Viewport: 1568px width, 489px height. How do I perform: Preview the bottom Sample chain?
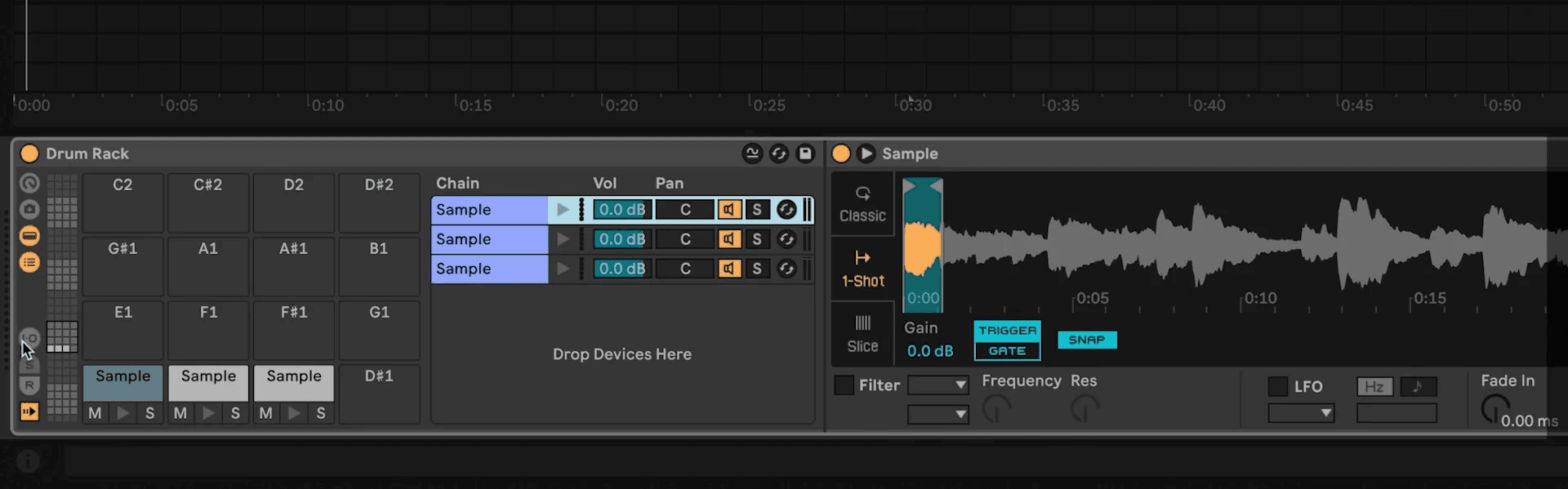click(x=563, y=269)
